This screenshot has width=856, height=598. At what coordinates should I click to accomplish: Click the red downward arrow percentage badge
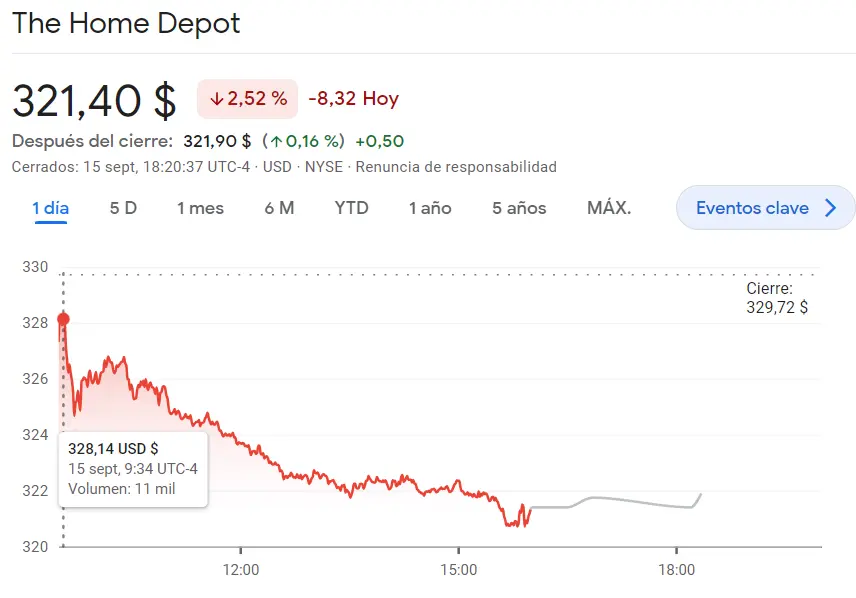coord(246,100)
